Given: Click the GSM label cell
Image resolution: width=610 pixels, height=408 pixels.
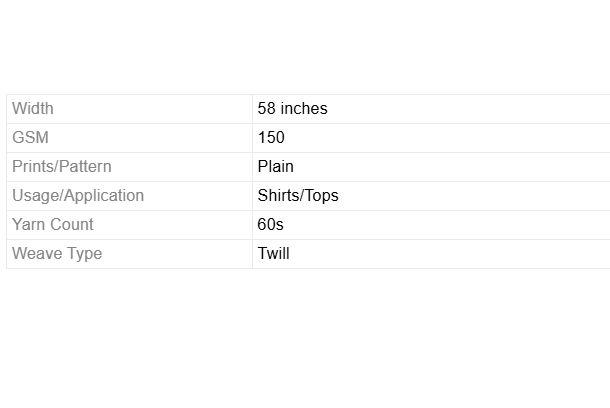Looking at the screenshot, I should click(30, 137).
